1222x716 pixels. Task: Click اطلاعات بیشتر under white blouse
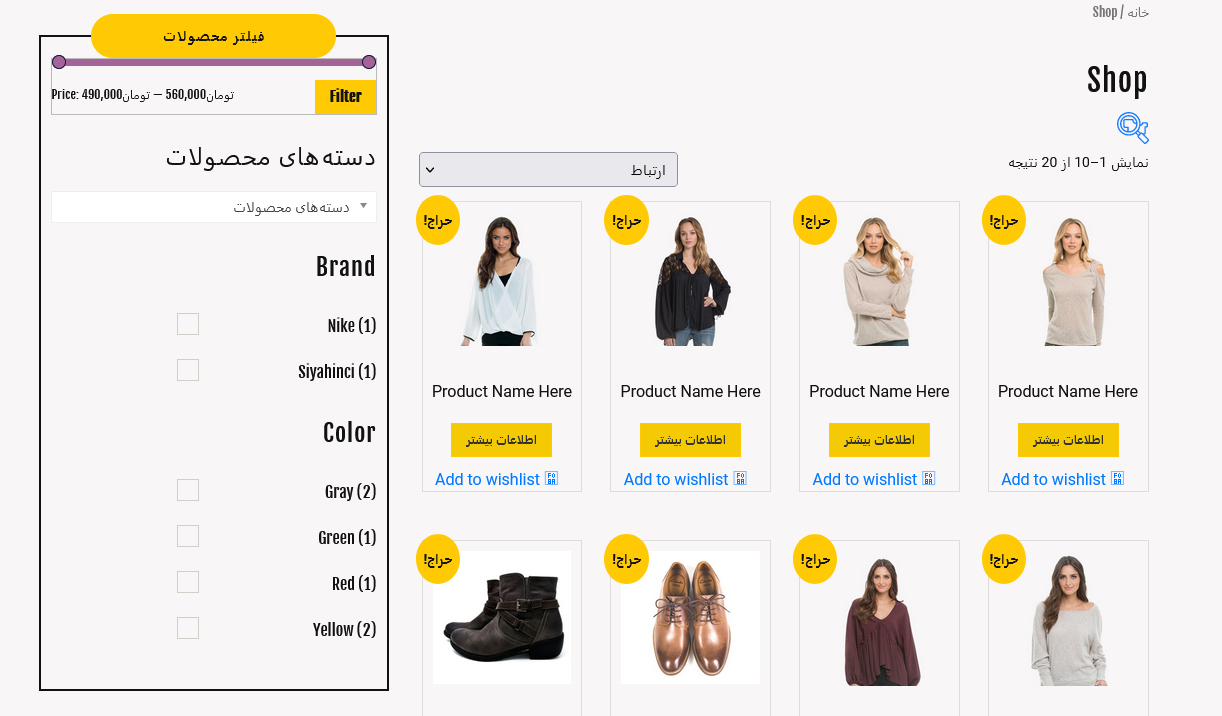point(501,440)
